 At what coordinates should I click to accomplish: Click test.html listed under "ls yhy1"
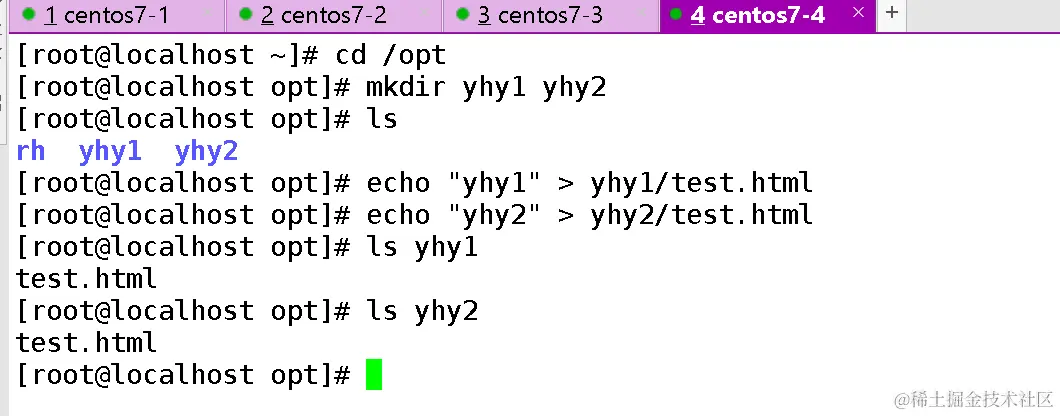(86, 279)
